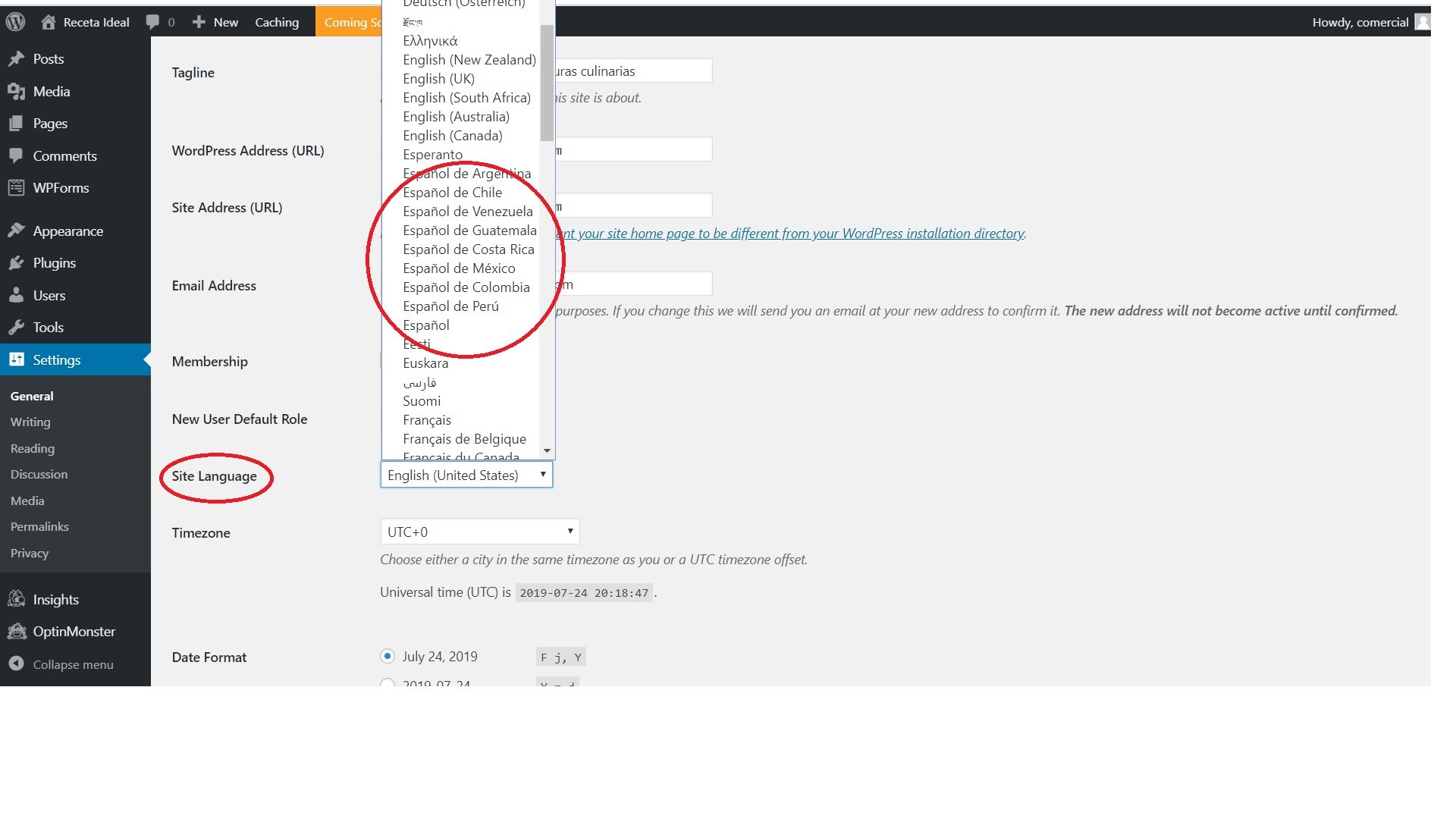Click the WordPress logo icon
This screenshot has width=1456, height=819.
tap(16, 22)
